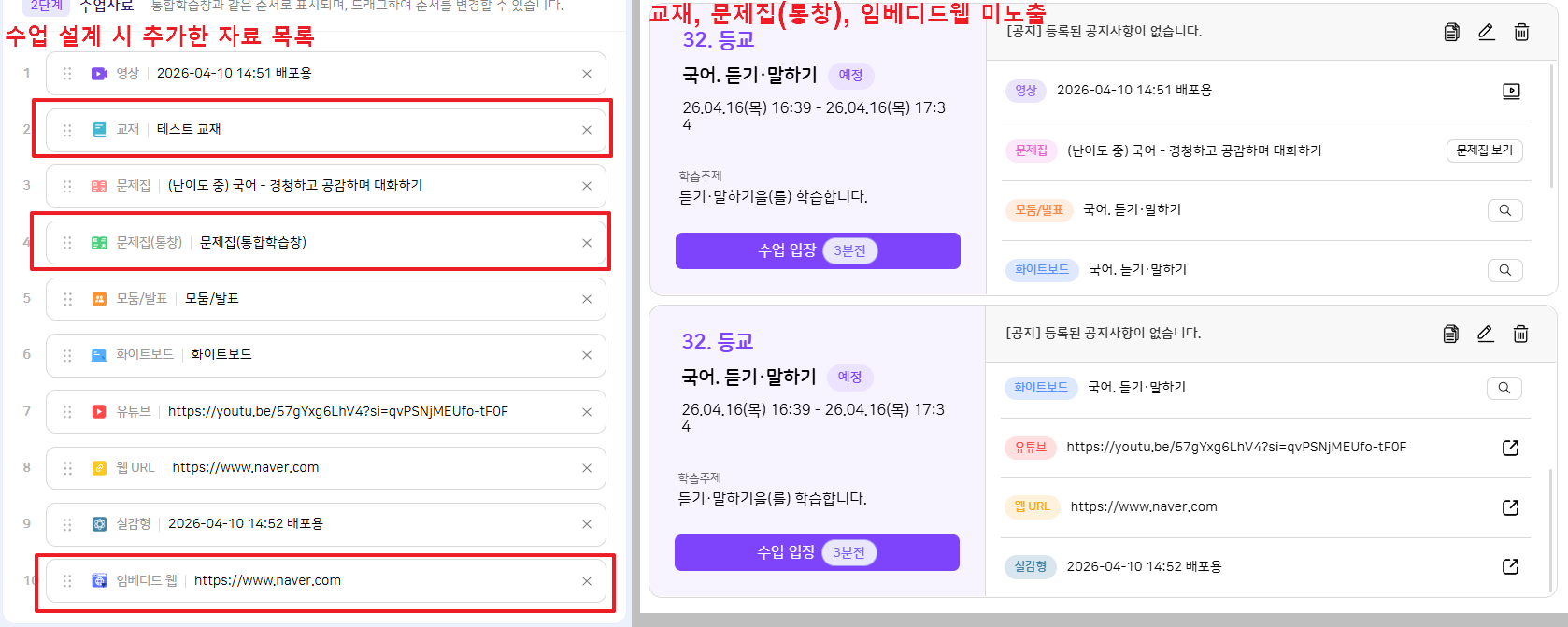The width and height of the screenshot is (1568, 627).
Task: Click the 문제집 보기 button
Action: (1484, 150)
